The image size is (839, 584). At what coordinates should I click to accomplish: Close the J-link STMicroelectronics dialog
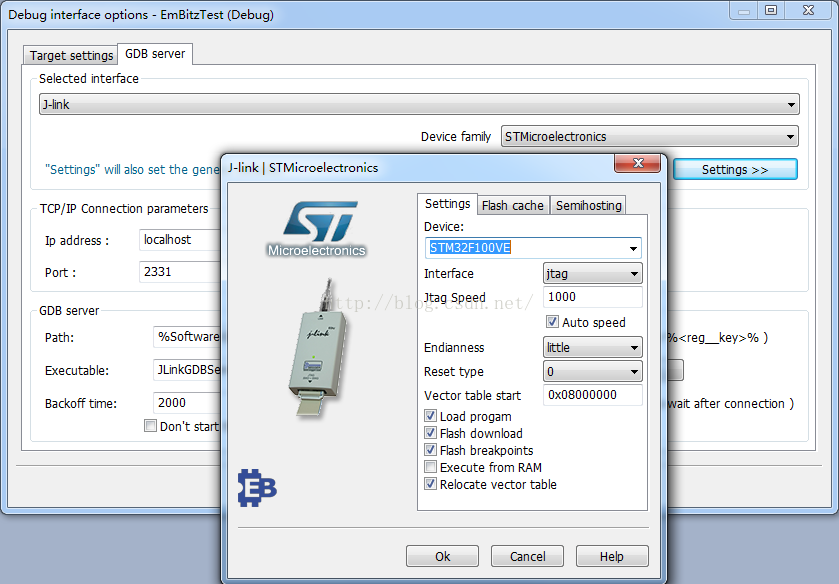(637, 163)
